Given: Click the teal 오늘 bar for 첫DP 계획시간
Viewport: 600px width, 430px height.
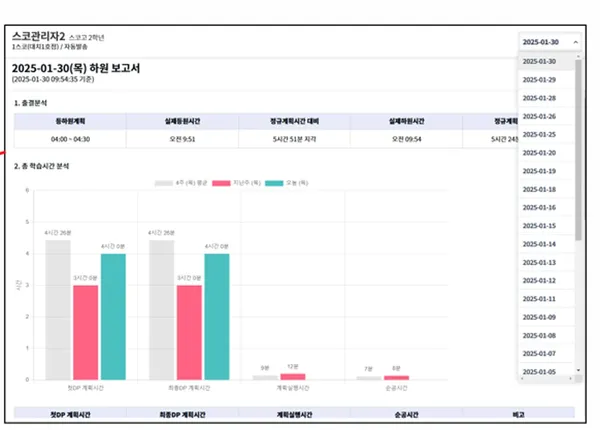Looking at the screenshot, I should [x=113, y=317].
